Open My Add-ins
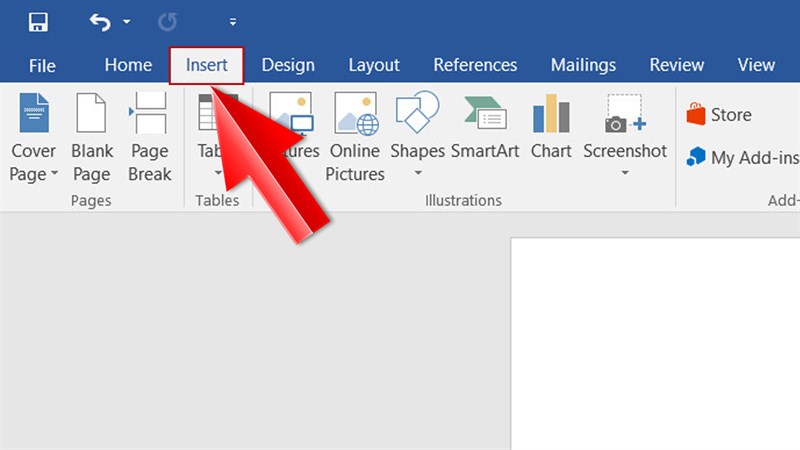 point(743,158)
